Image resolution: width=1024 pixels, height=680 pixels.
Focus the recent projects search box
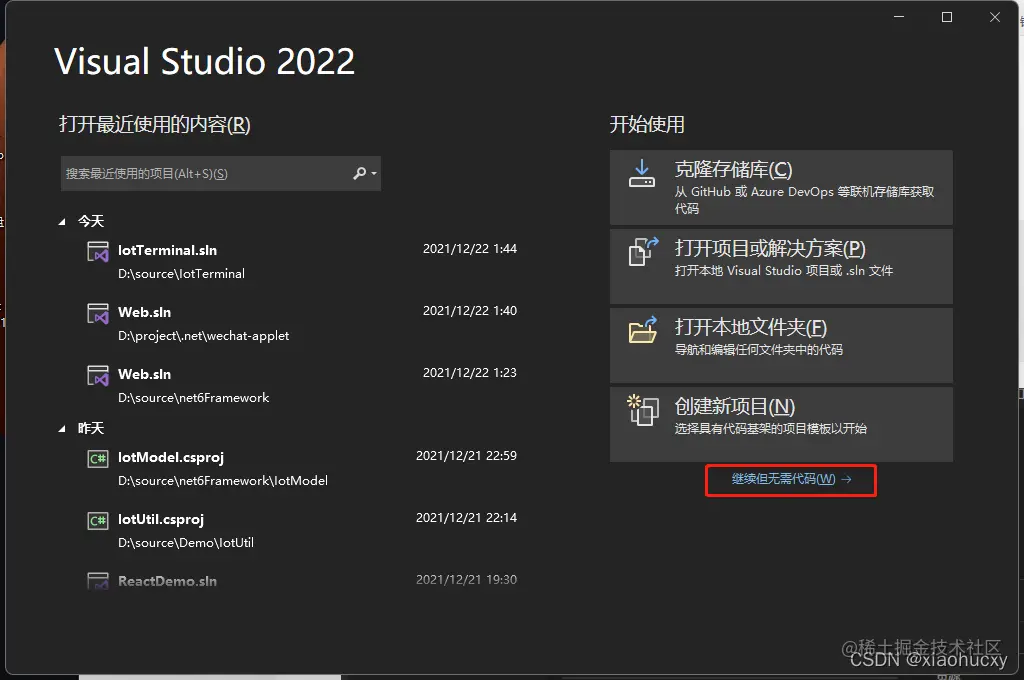coord(221,173)
